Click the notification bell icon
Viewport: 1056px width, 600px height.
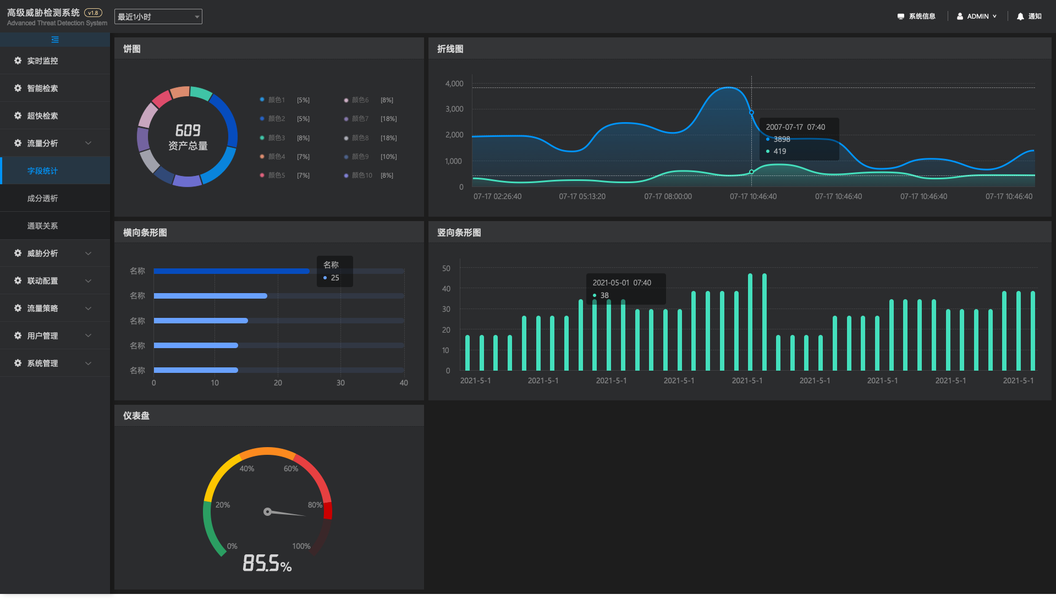[x=1020, y=16]
